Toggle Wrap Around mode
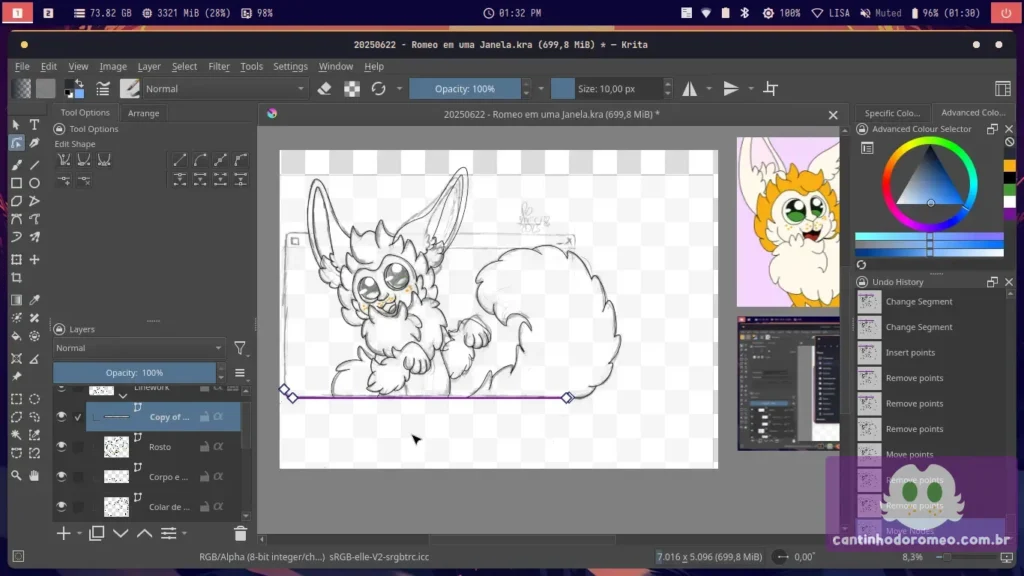 coord(771,89)
